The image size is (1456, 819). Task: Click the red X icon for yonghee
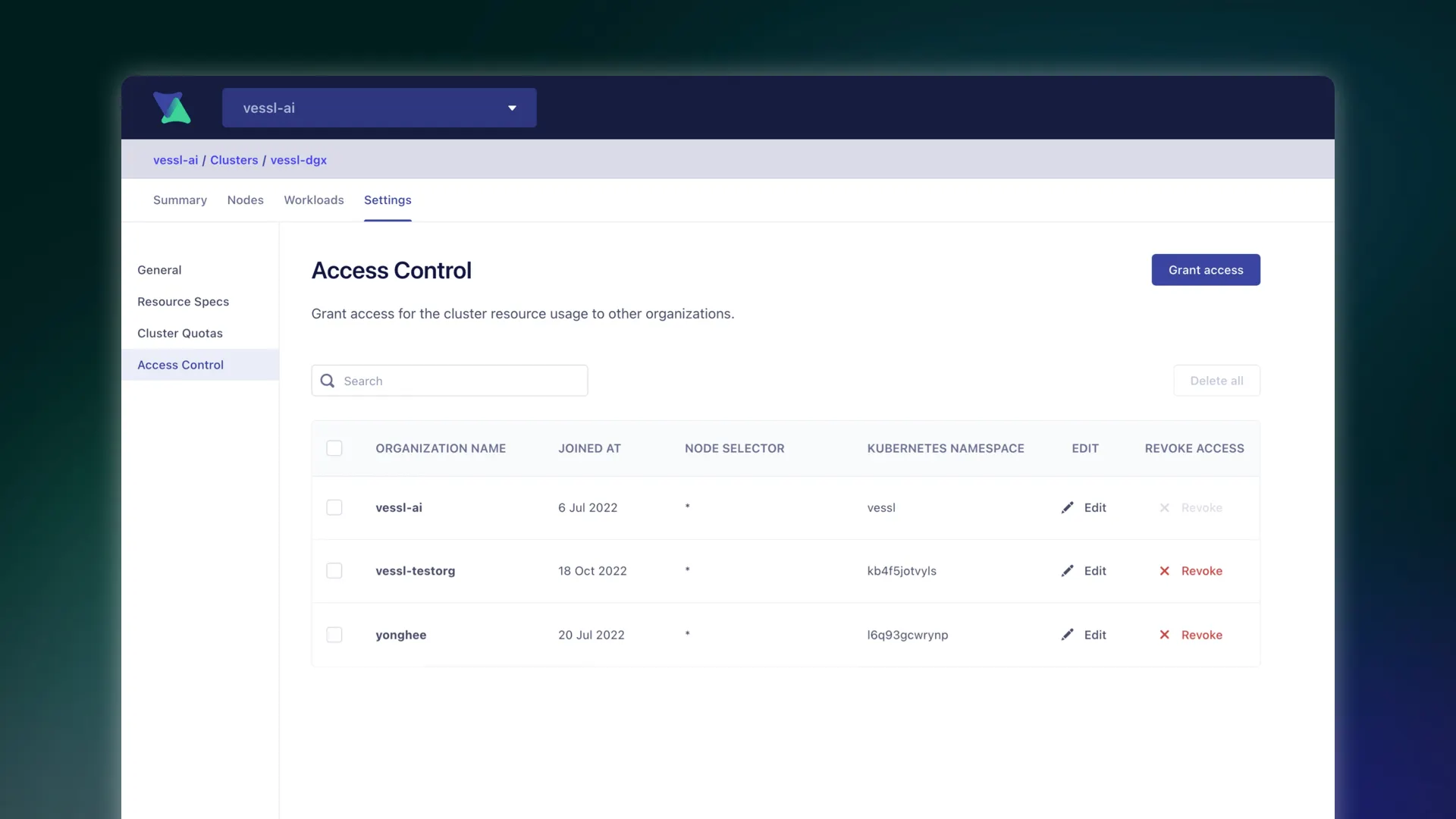1164,635
